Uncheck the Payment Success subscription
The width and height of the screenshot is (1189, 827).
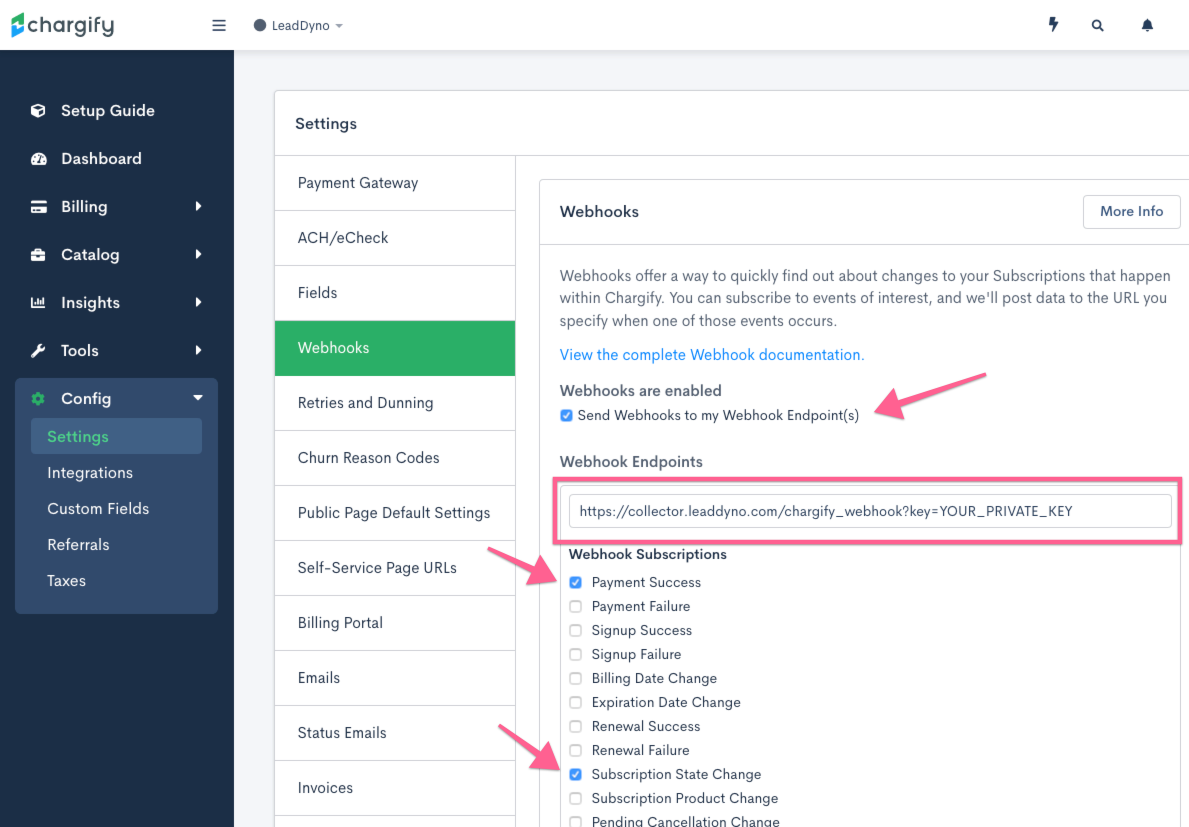point(576,582)
